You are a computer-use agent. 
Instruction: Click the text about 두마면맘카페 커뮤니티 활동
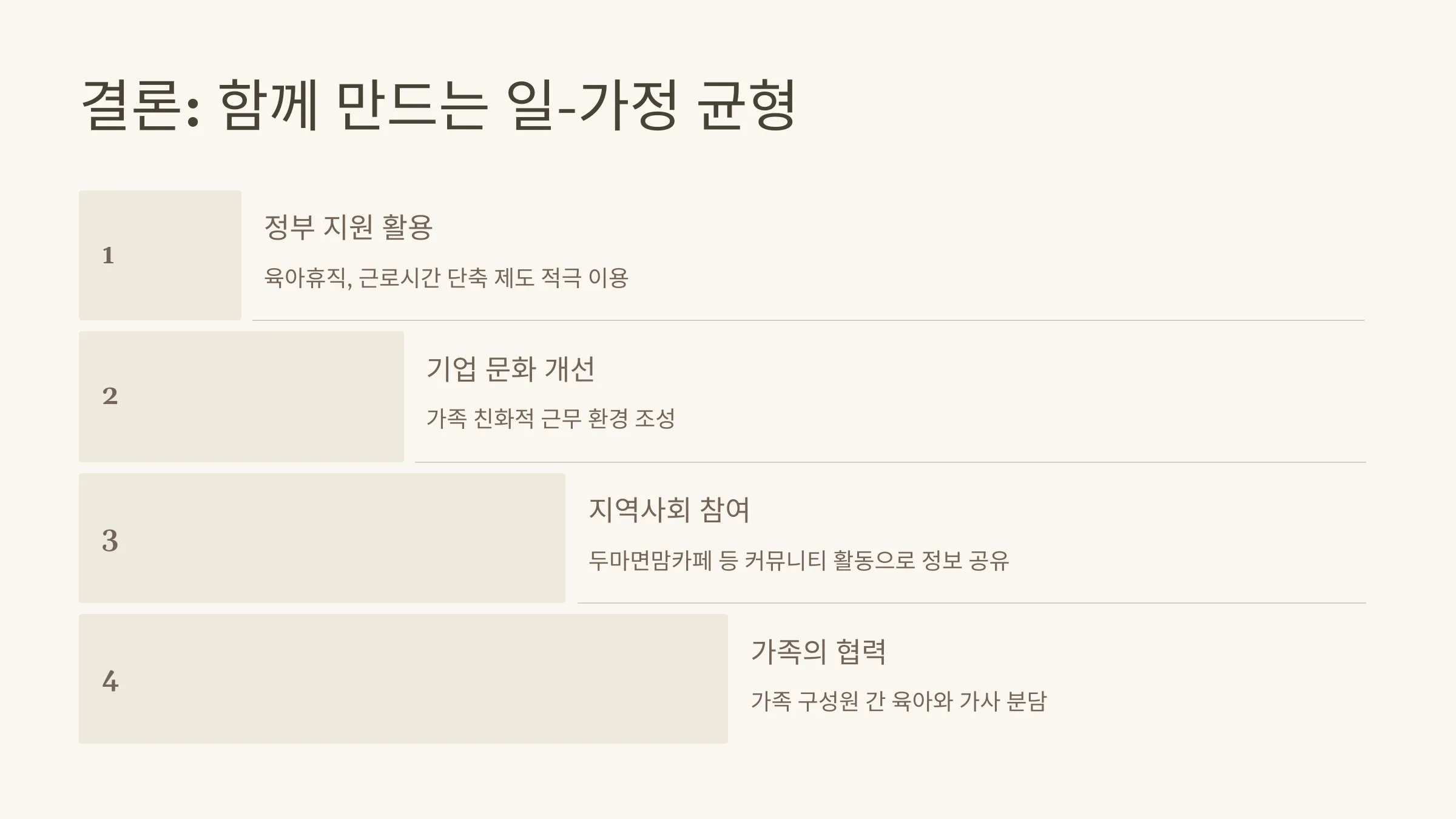click(x=799, y=560)
